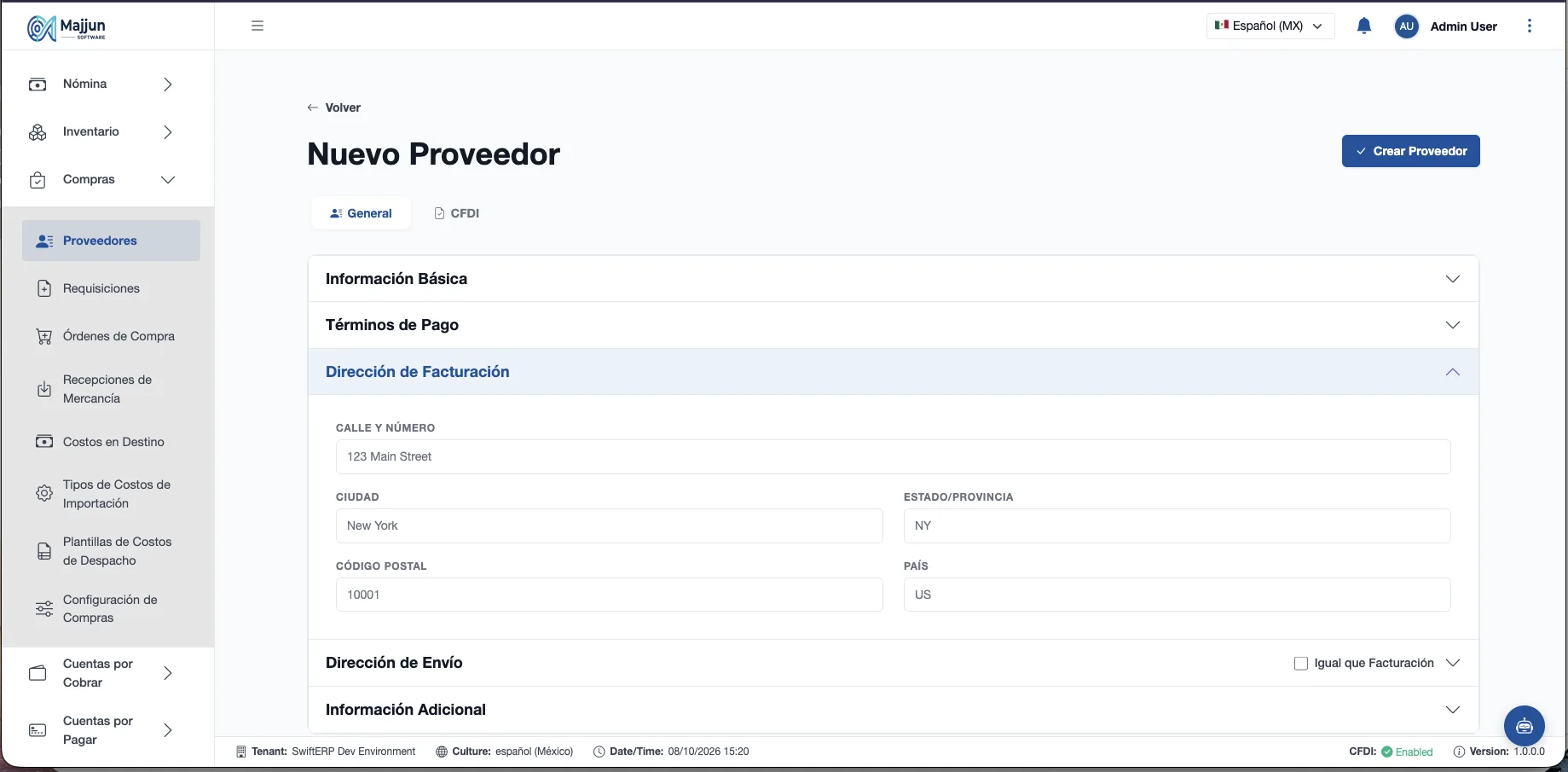Click the Majjun Software logo
The width and height of the screenshot is (1568, 772).
tap(67, 27)
